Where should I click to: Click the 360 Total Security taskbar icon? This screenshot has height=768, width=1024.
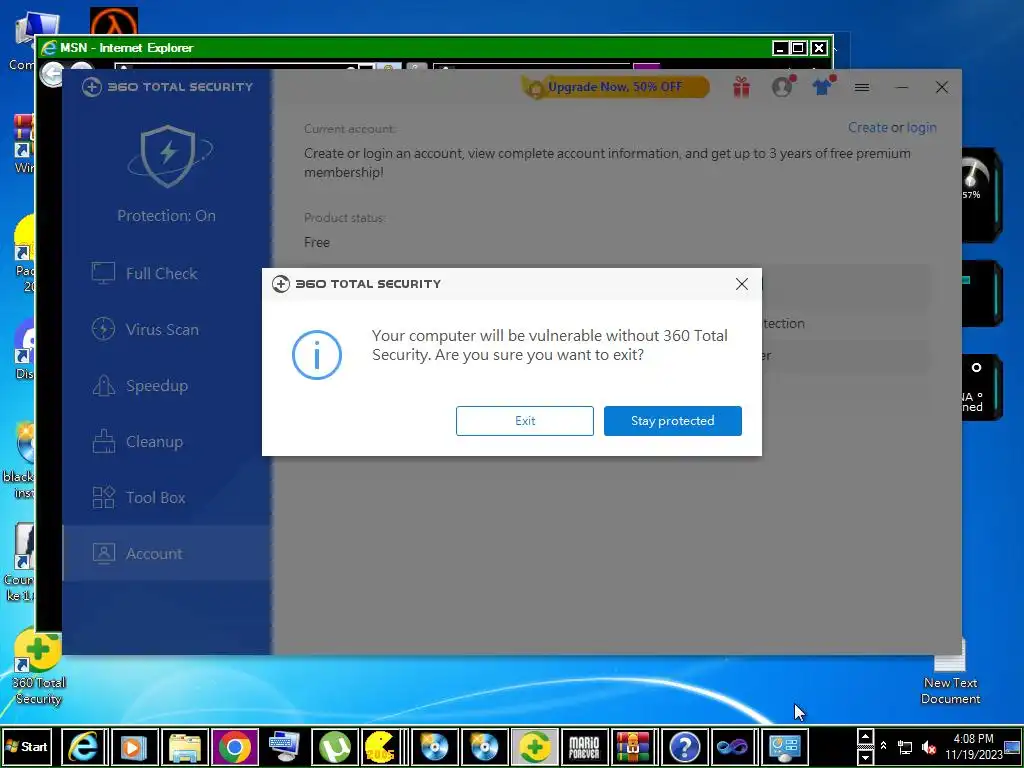[535, 746]
